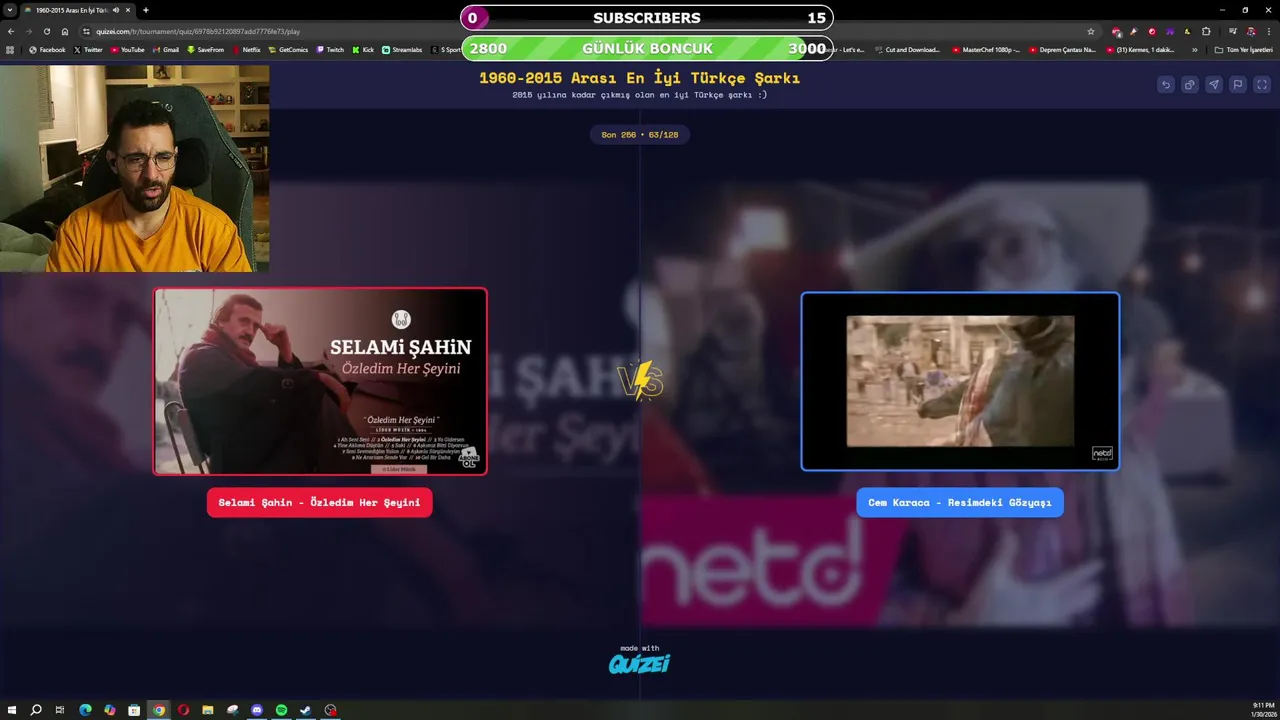Image resolution: width=1280 pixels, height=720 pixels.
Task: Open the Streamlabs bookmark
Action: pyautogui.click(x=402, y=49)
